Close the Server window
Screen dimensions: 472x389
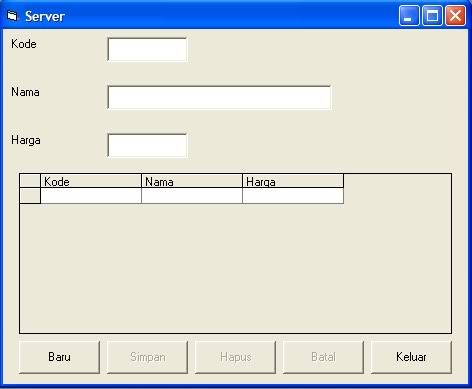coord(455,16)
